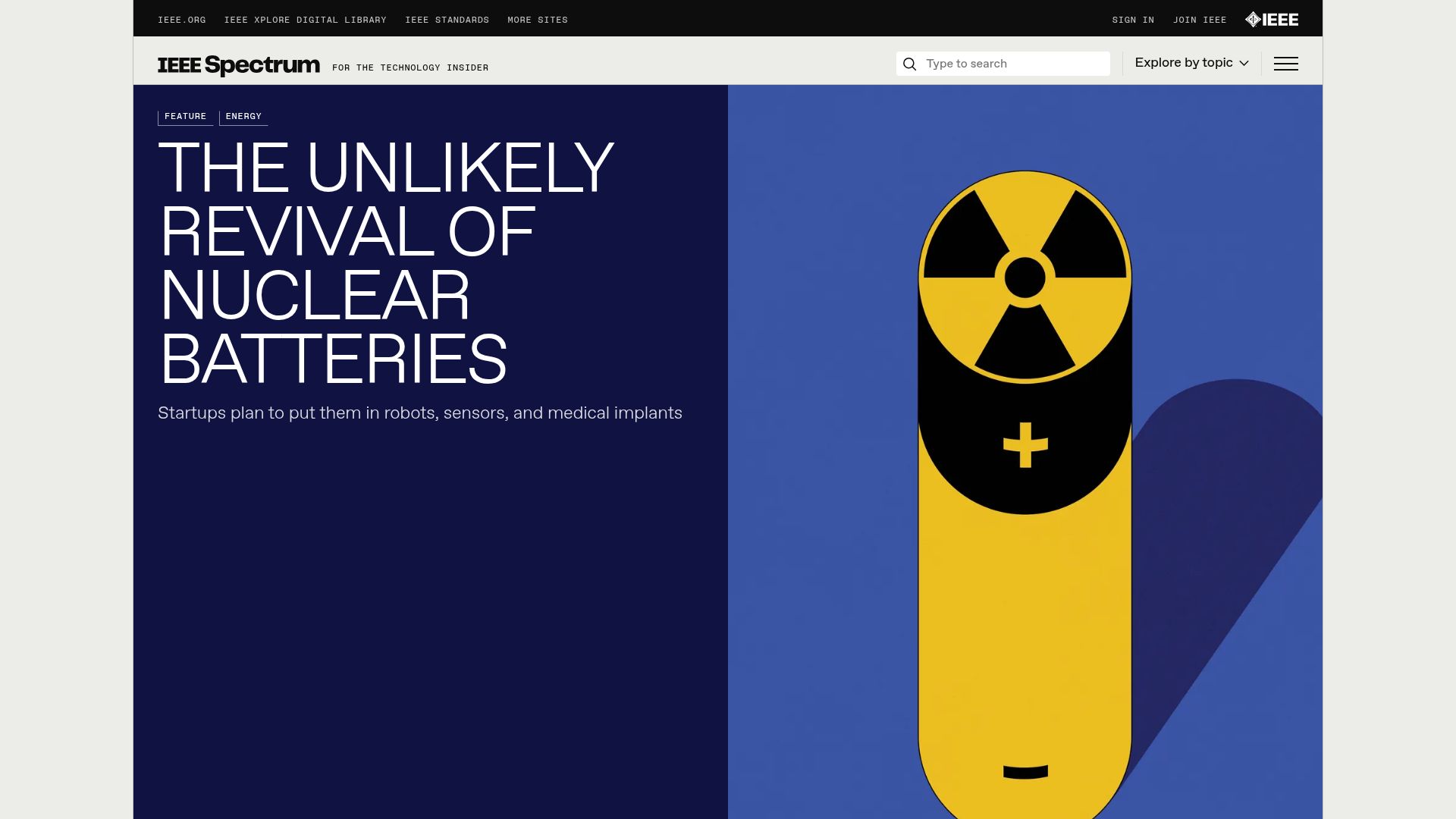Click the IEEE logo in top bar
This screenshot has height=819, width=1456.
pos(1272,20)
